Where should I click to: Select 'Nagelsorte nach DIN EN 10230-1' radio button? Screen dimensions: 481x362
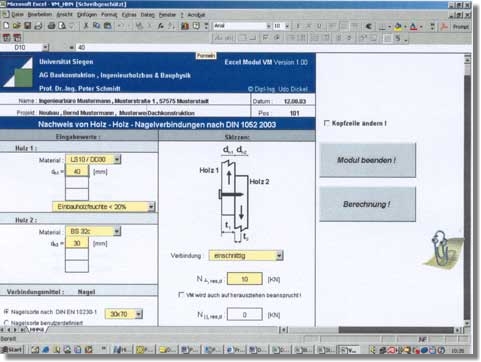point(6,312)
